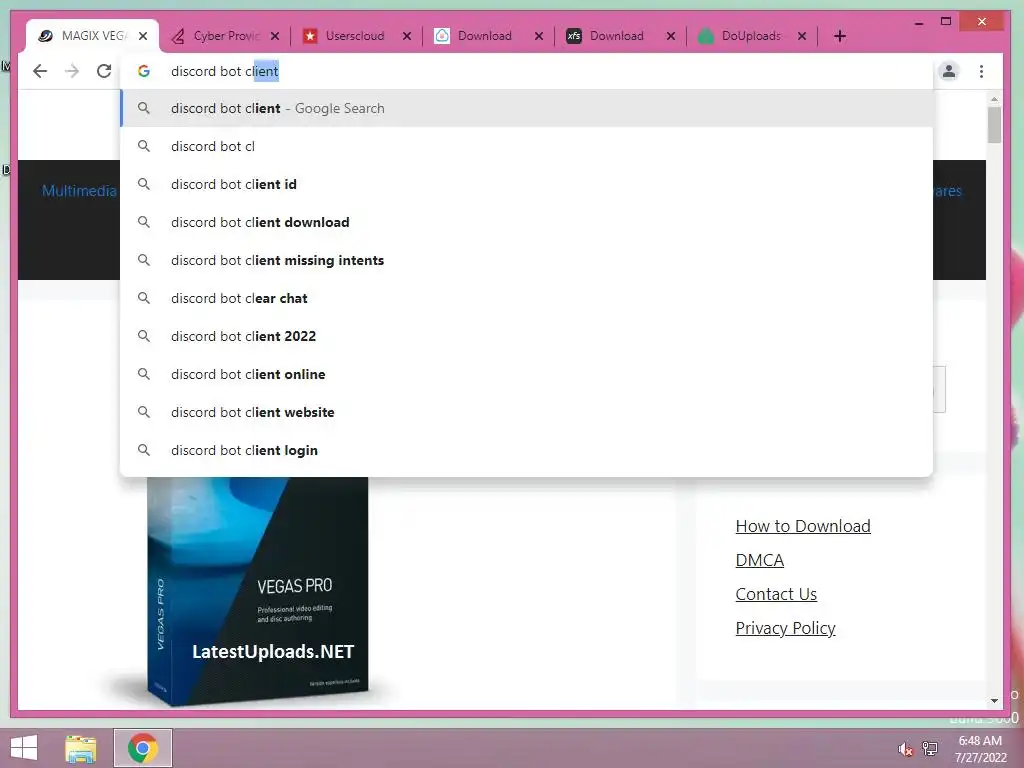Close the MAGIX VEGAS tab
This screenshot has width=1024, height=768.
143,36
